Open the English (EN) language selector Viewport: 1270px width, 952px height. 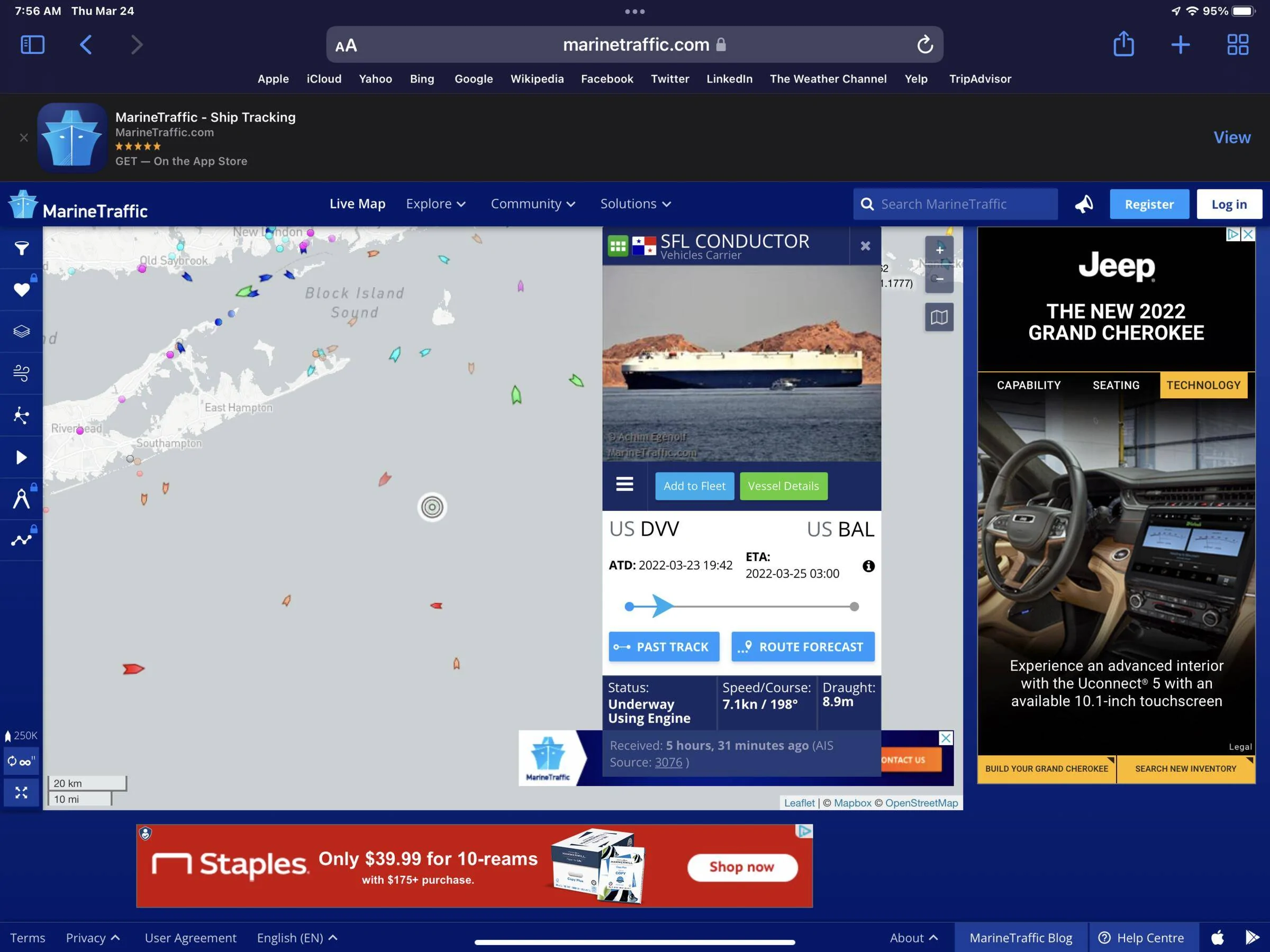point(297,937)
